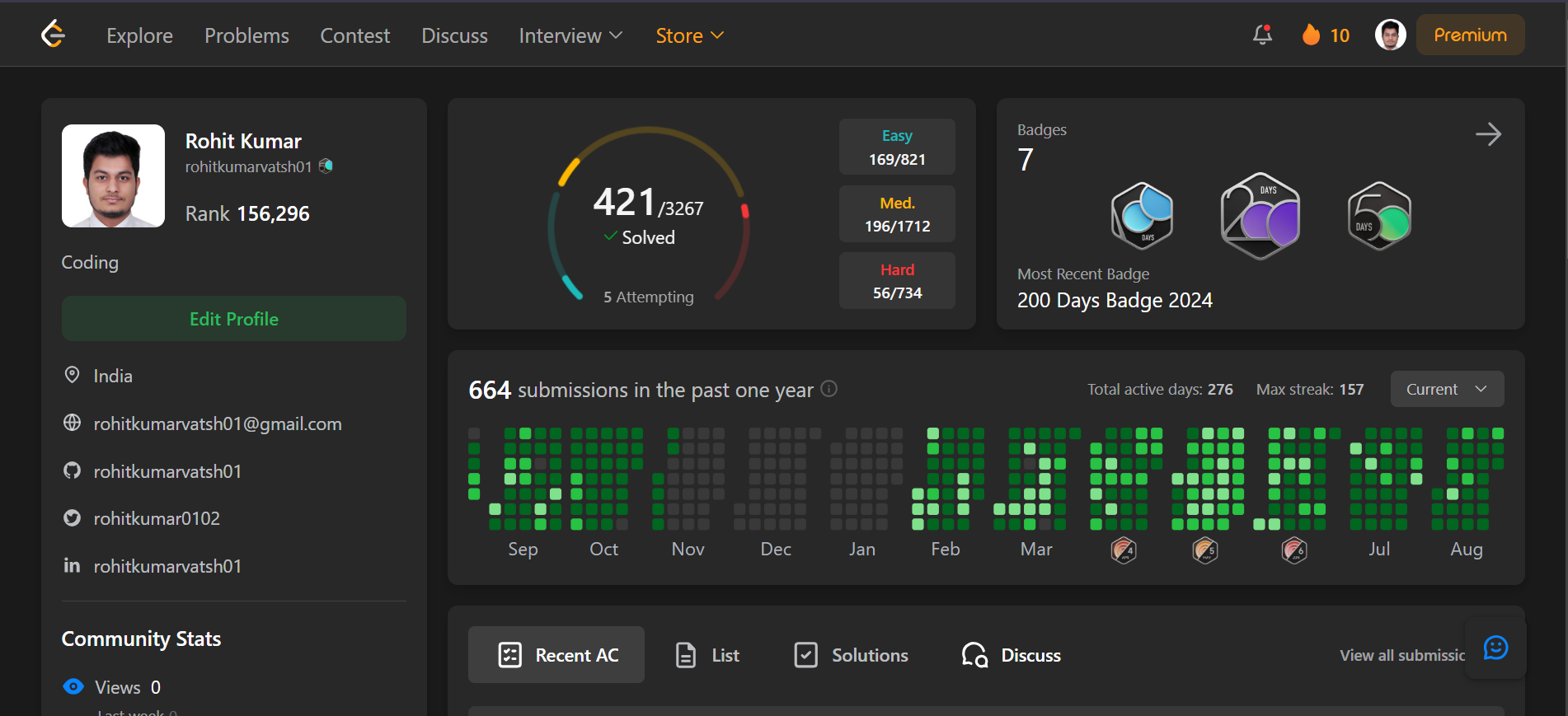Click the Edit Profile button

tap(234, 319)
